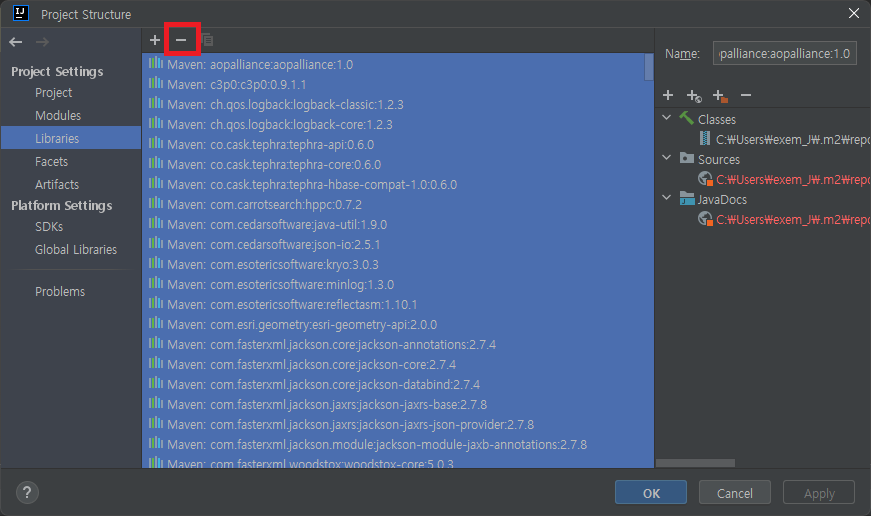Select Maven: jackson-core:2.7.4 entry
The width and height of the screenshot is (871, 516).
(x=398, y=364)
